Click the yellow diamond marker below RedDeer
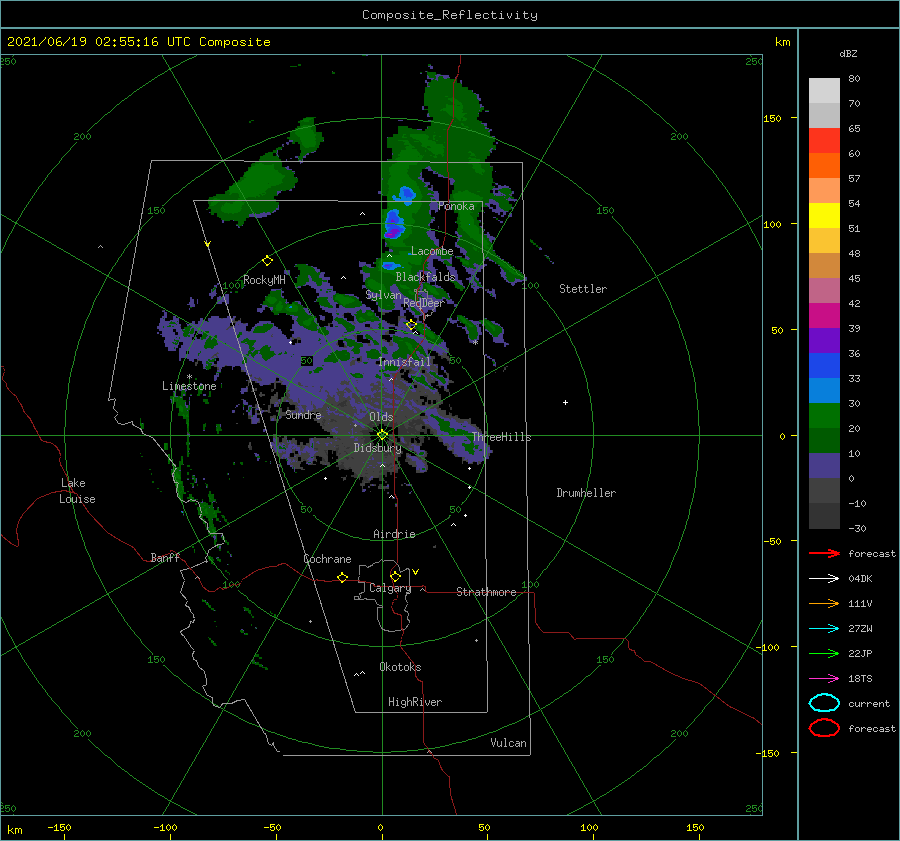Screen dimensions: 900x841 tap(411, 325)
